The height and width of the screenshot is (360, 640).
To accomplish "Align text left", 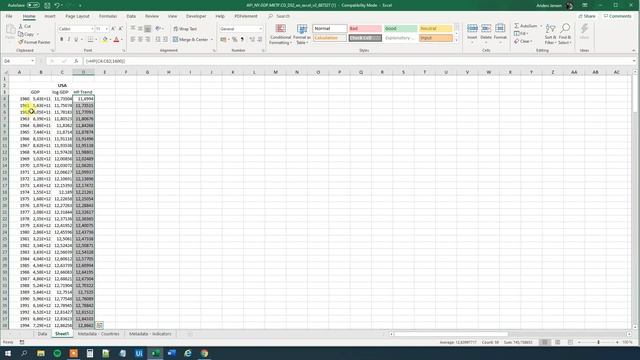I will (133, 40).
